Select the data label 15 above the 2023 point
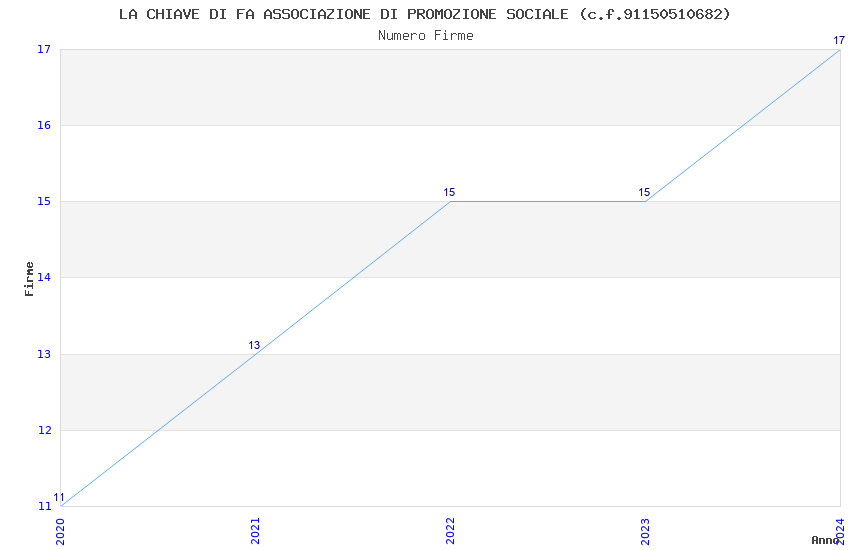The image size is (850, 550). click(644, 192)
